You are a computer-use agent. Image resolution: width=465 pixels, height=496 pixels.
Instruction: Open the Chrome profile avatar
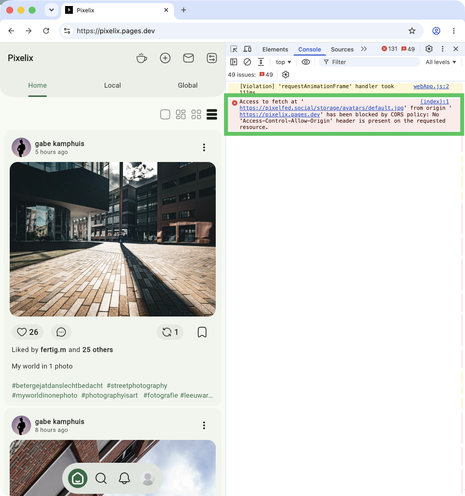(436, 31)
